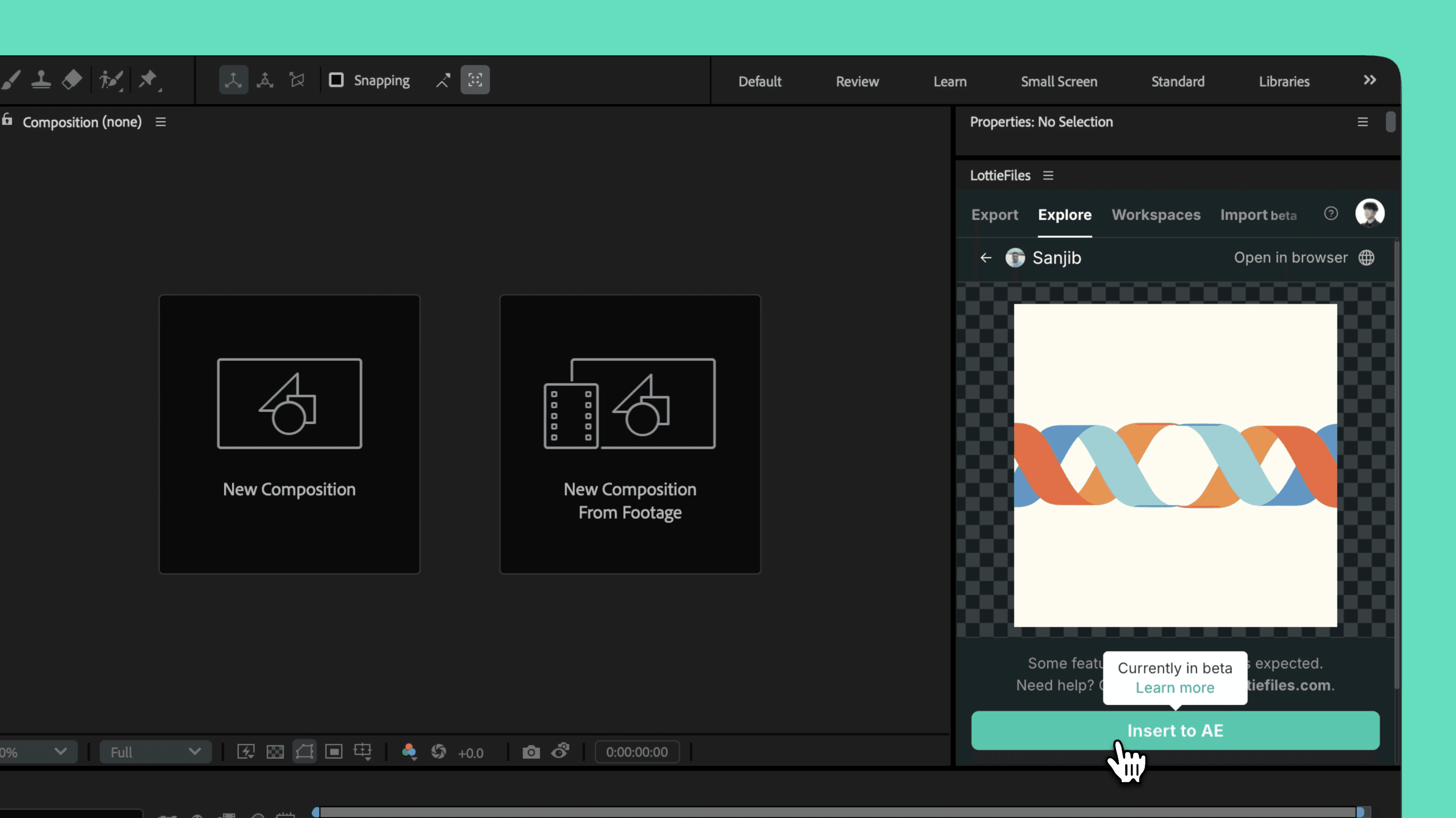Create a New Composition From Footage
1456x818 pixels.
click(630, 434)
